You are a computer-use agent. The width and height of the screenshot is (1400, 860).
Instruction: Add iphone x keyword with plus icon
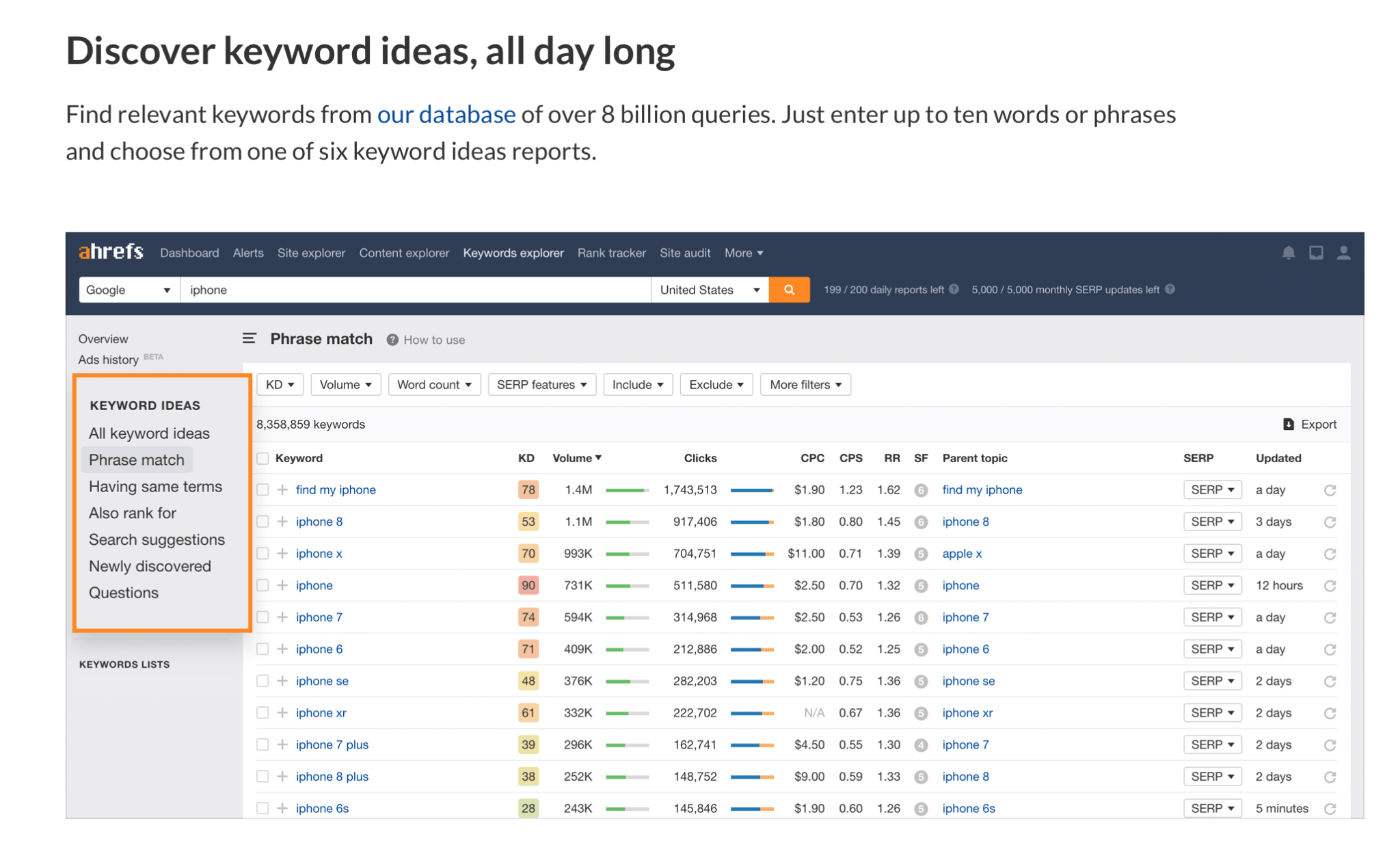tap(282, 553)
